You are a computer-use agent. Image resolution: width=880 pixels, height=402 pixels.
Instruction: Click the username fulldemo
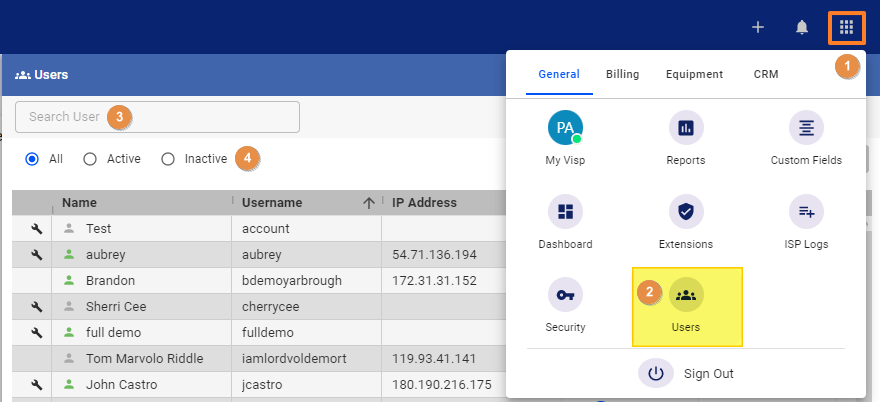268,332
